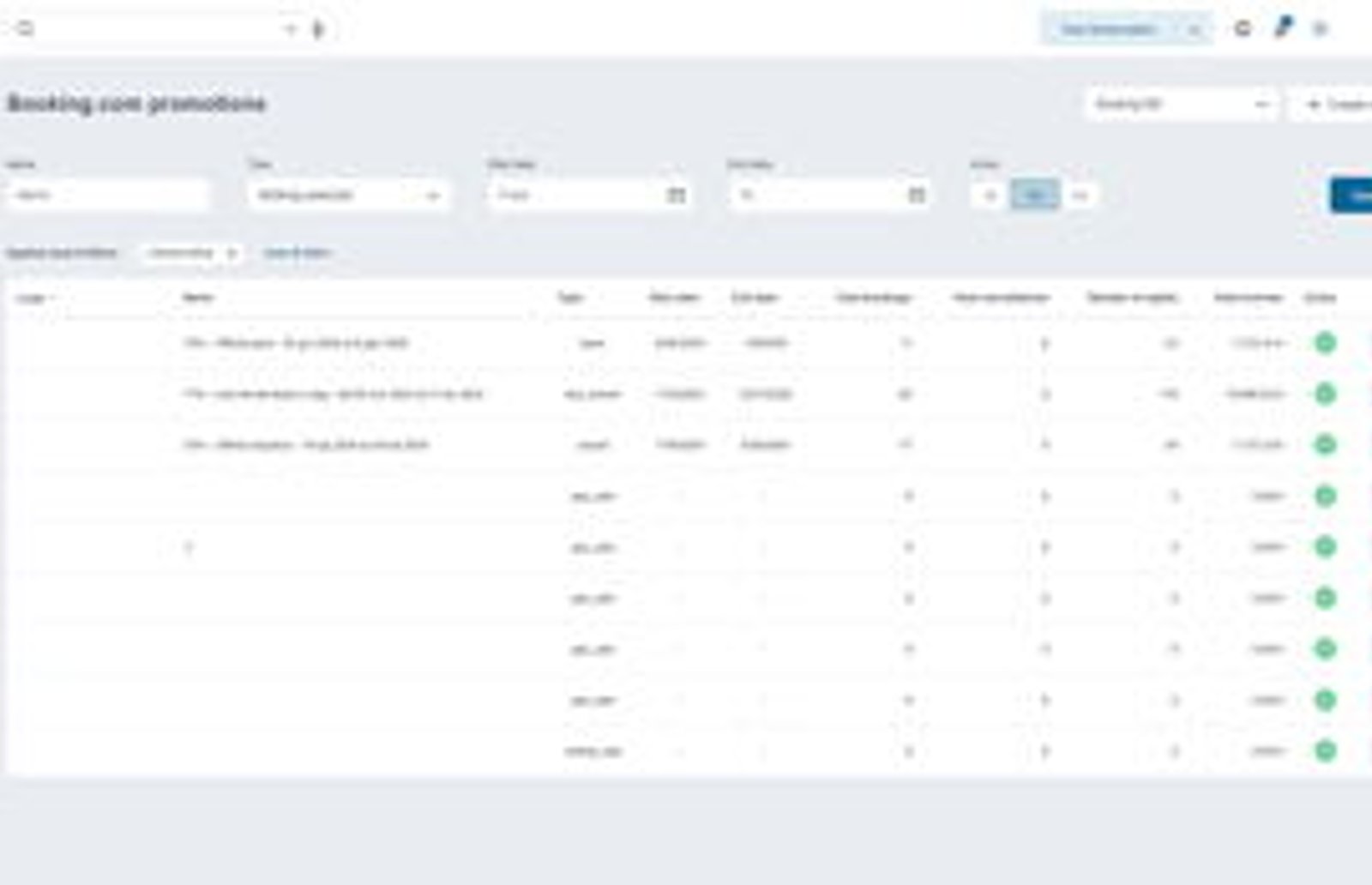1372x885 pixels.
Task: Sort the table by the Code column
Action: click(x=35, y=298)
